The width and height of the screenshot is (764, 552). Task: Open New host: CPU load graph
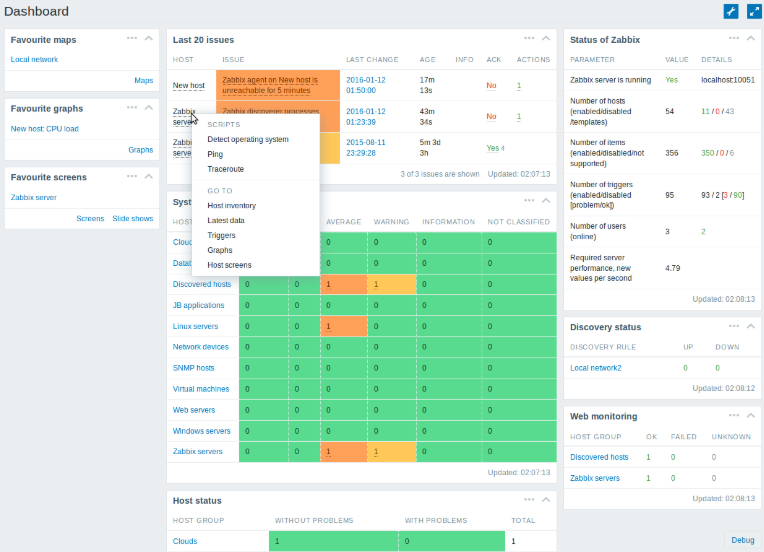point(44,129)
